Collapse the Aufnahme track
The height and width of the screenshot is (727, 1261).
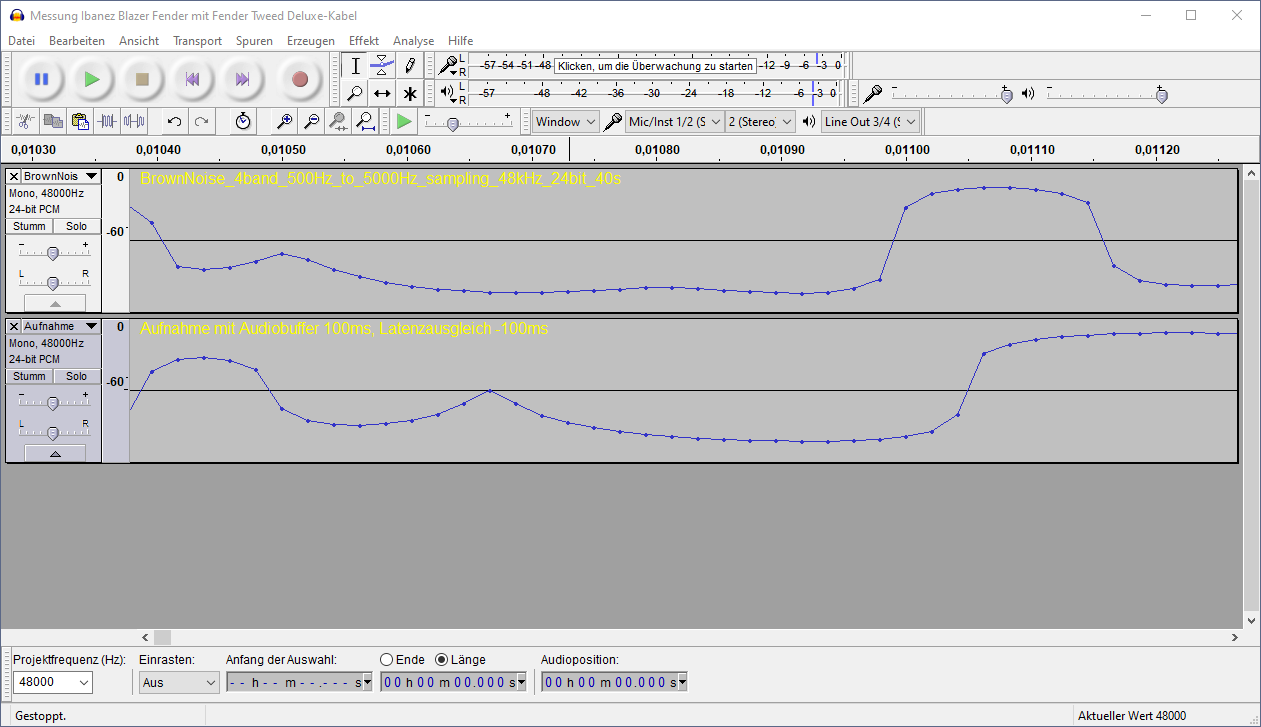click(55, 453)
